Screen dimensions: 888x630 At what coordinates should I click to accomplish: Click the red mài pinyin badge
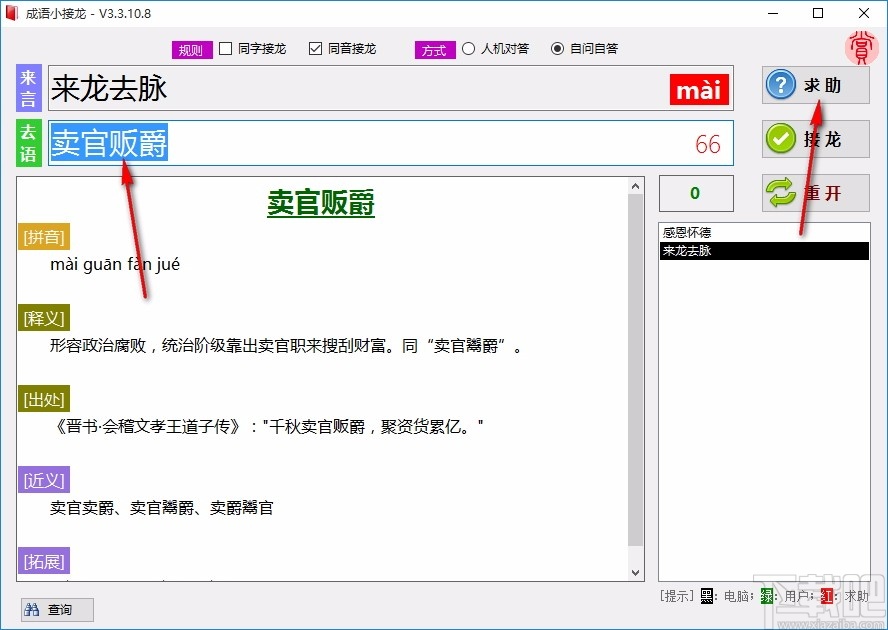tap(698, 89)
